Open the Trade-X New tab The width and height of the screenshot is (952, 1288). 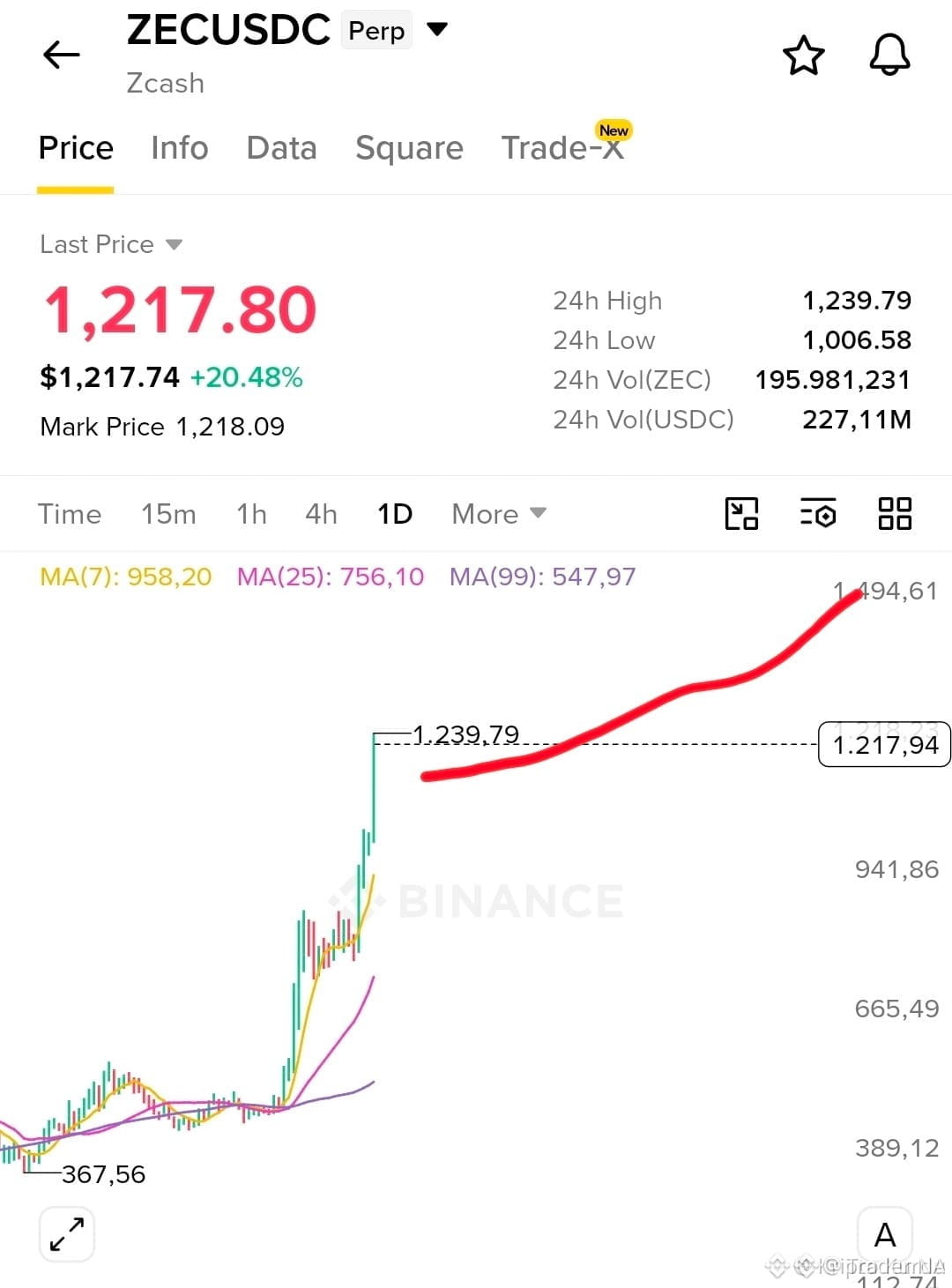566,144
